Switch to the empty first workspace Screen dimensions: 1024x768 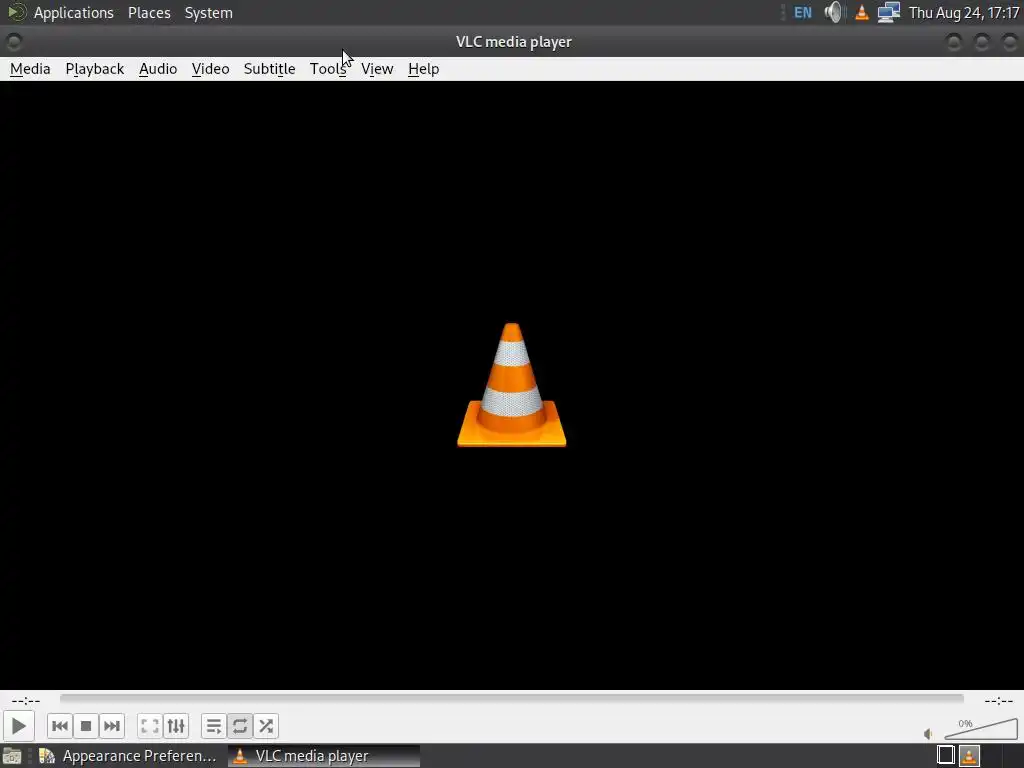(x=946, y=755)
